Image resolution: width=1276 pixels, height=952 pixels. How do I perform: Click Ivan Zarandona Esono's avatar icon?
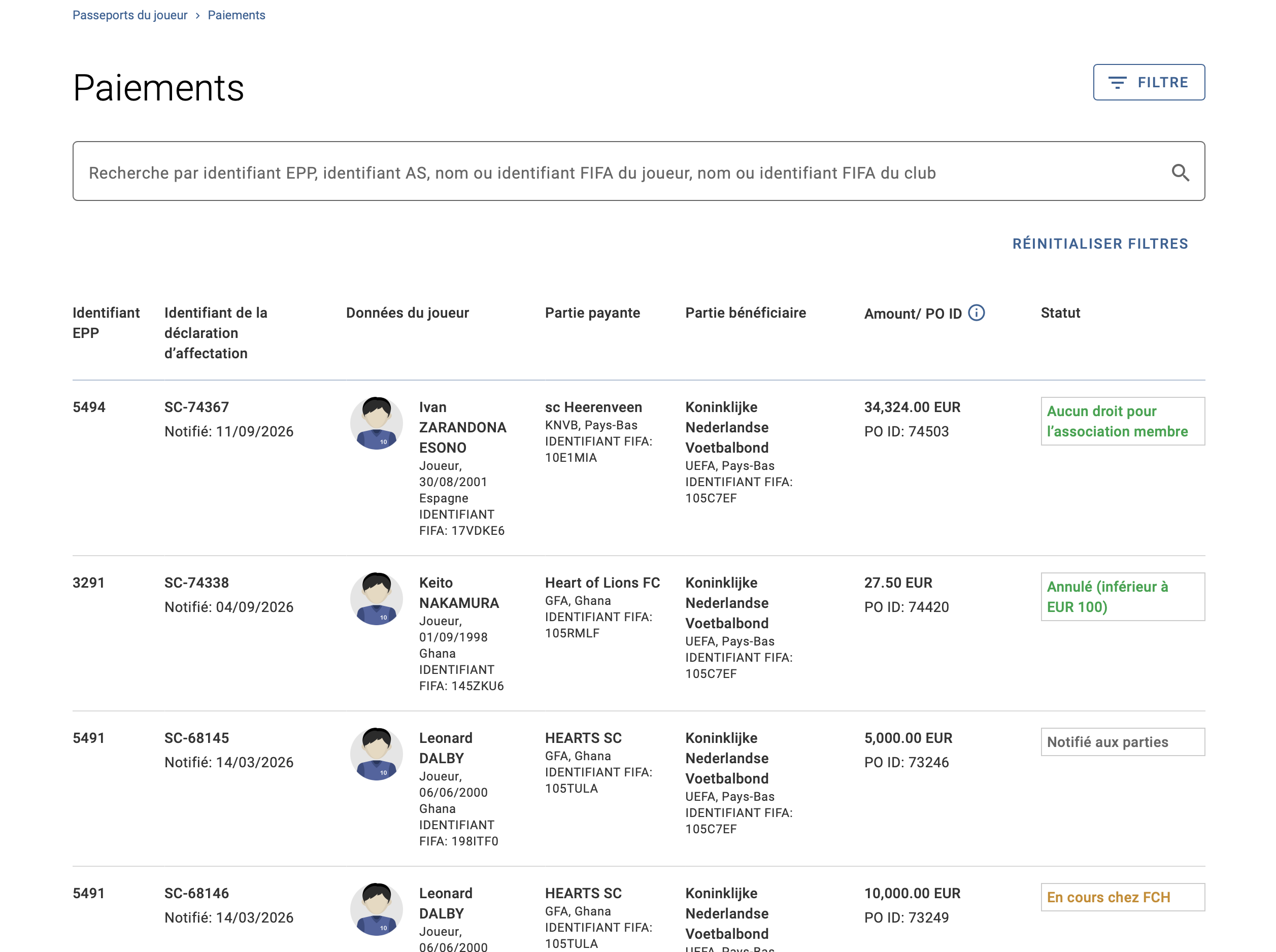coord(376,422)
